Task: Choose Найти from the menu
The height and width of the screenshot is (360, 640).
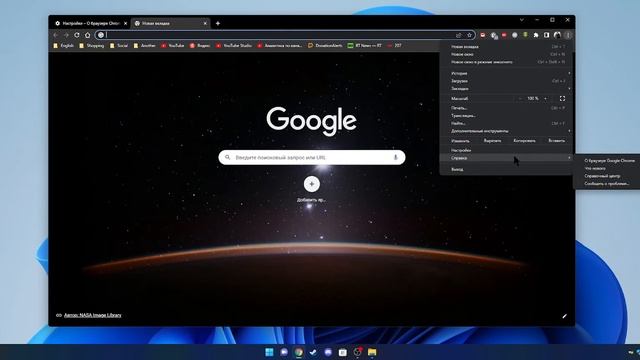Action: (x=506, y=123)
